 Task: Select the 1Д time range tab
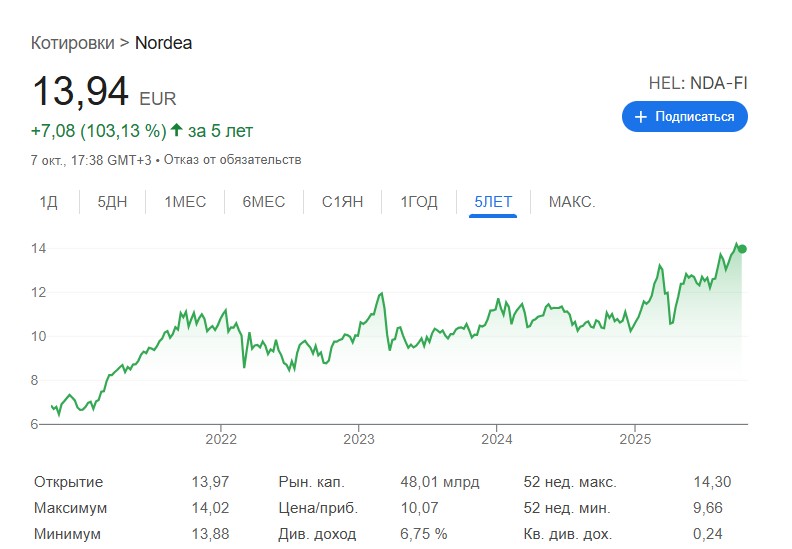49,202
